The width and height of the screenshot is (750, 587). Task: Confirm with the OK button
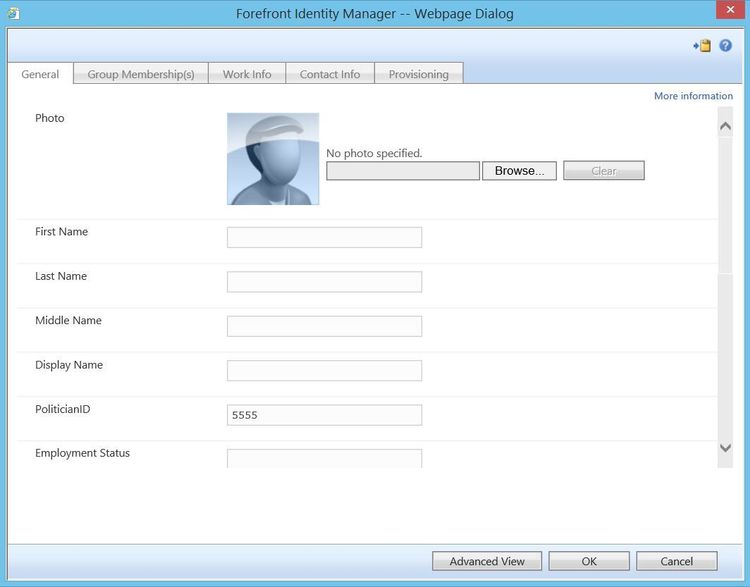589,561
